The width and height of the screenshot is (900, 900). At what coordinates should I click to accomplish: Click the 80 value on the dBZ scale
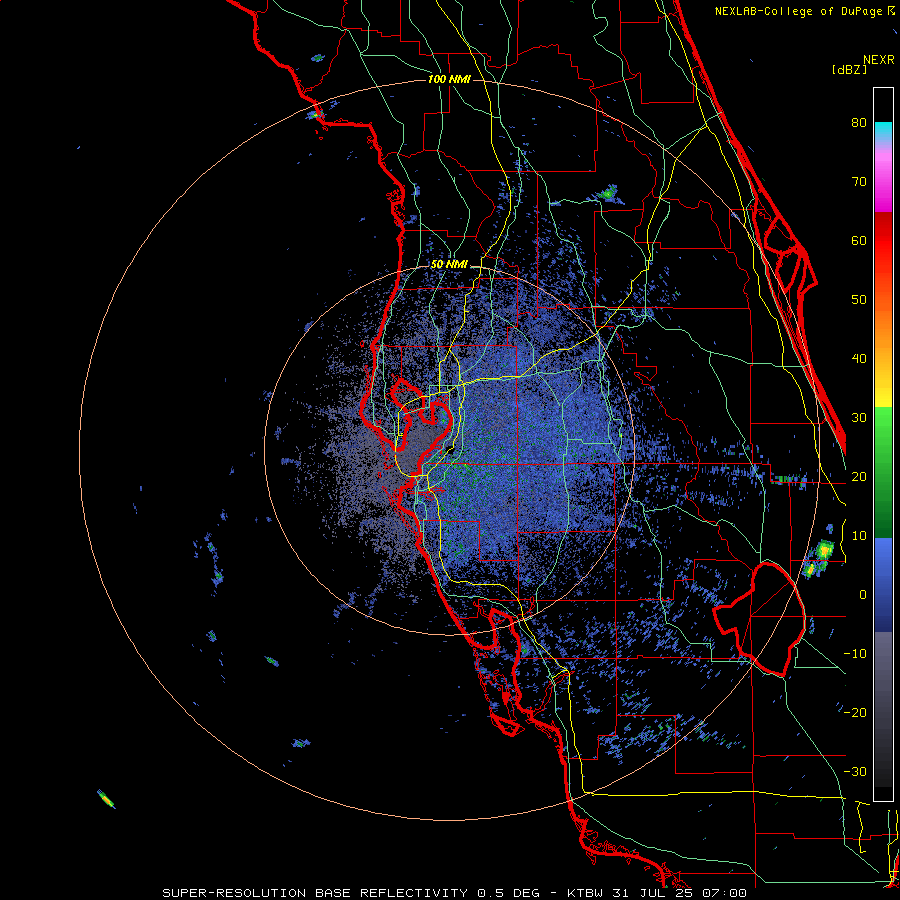pos(859,122)
